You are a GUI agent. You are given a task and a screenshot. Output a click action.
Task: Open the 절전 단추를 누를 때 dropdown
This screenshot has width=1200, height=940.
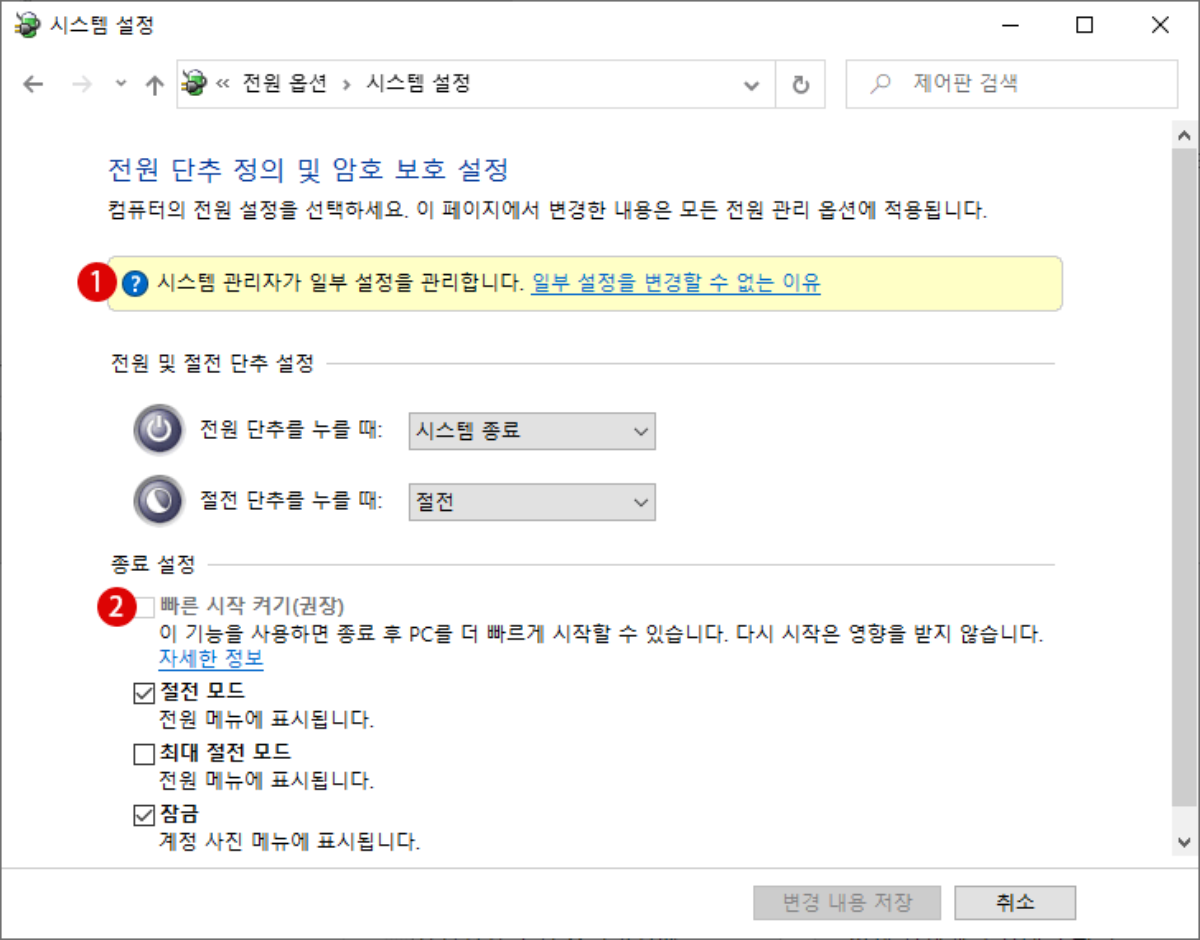click(x=531, y=501)
